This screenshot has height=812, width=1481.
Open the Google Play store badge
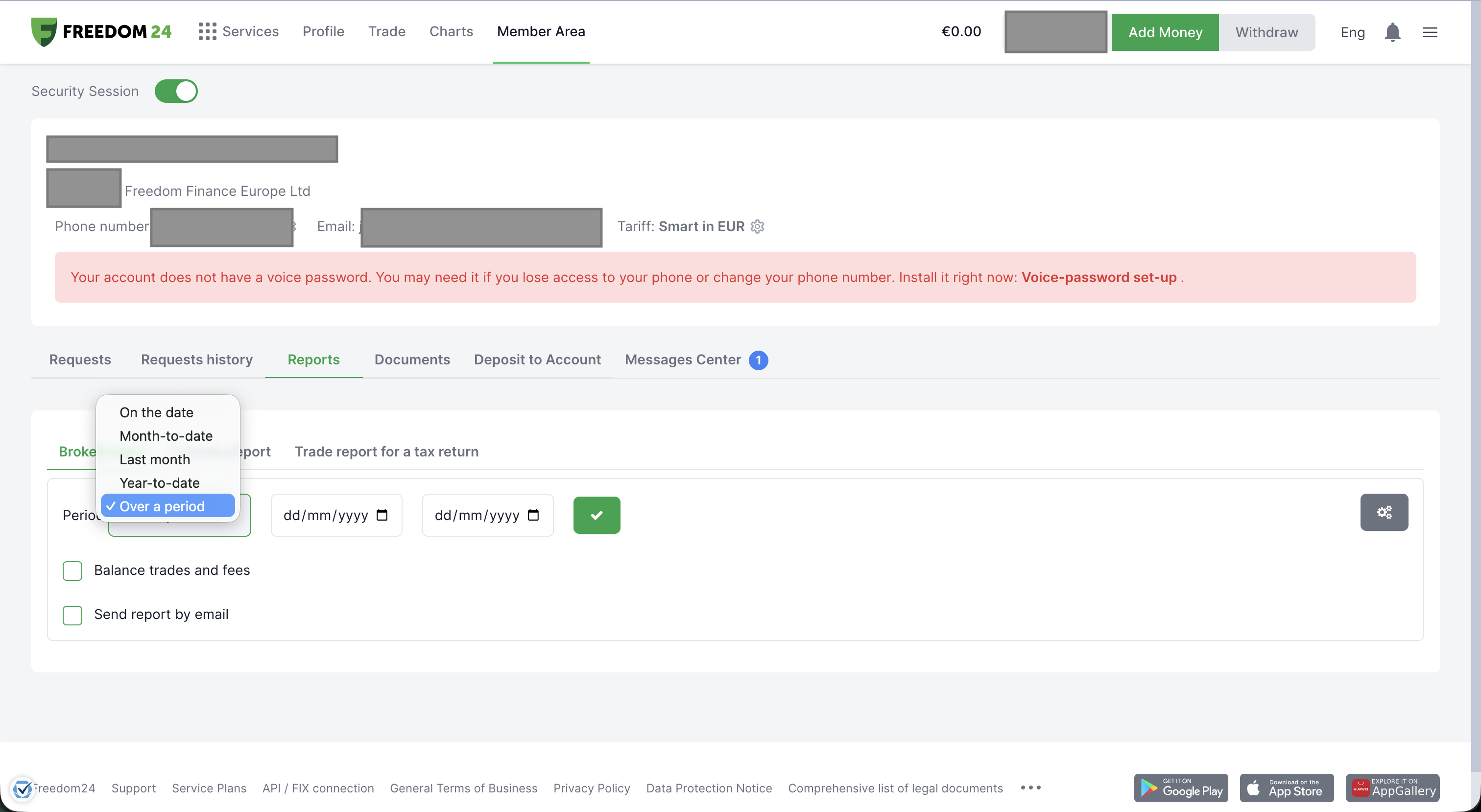pyautogui.click(x=1180, y=788)
